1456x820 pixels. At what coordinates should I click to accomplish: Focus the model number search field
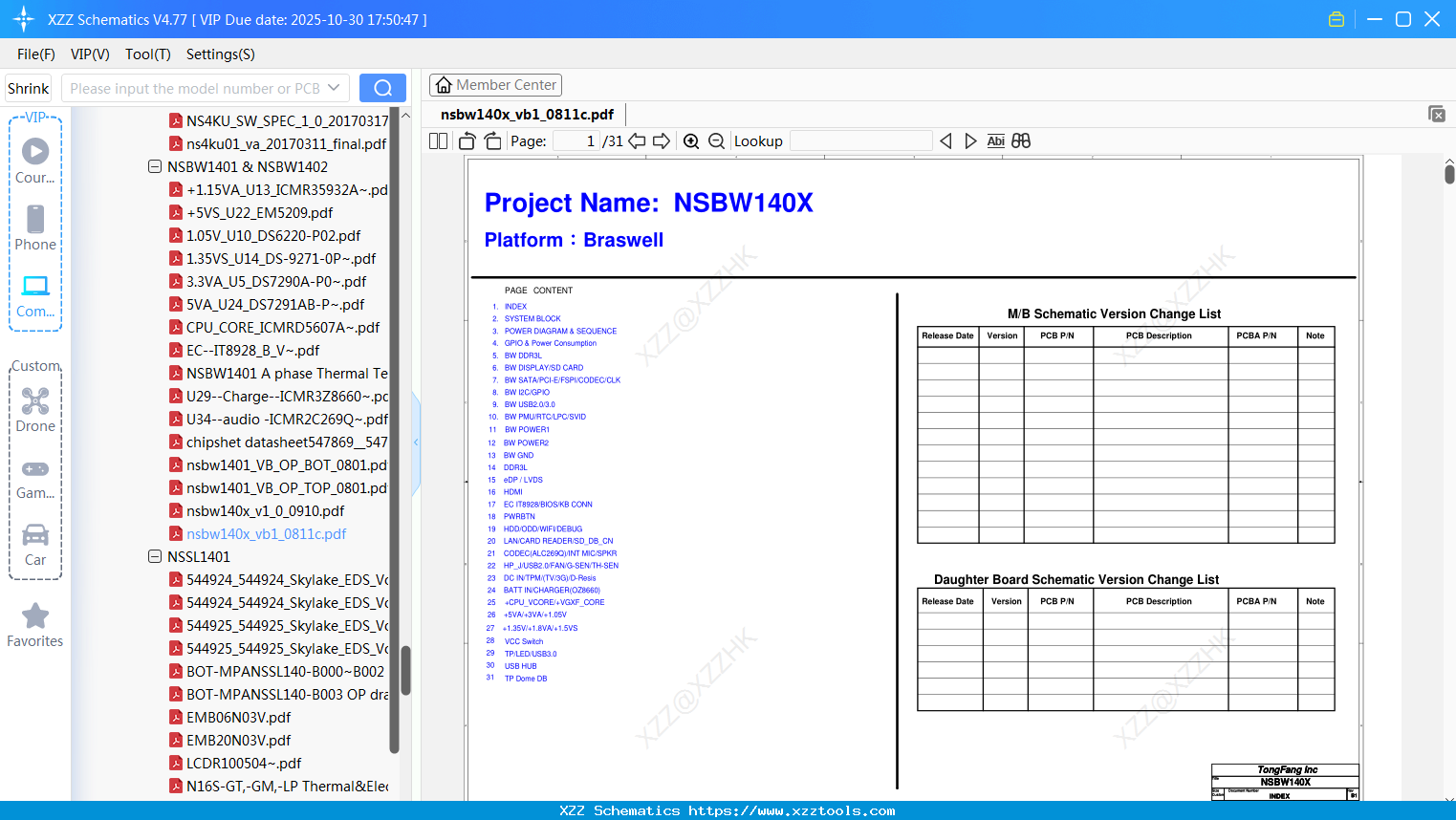click(x=195, y=88)
